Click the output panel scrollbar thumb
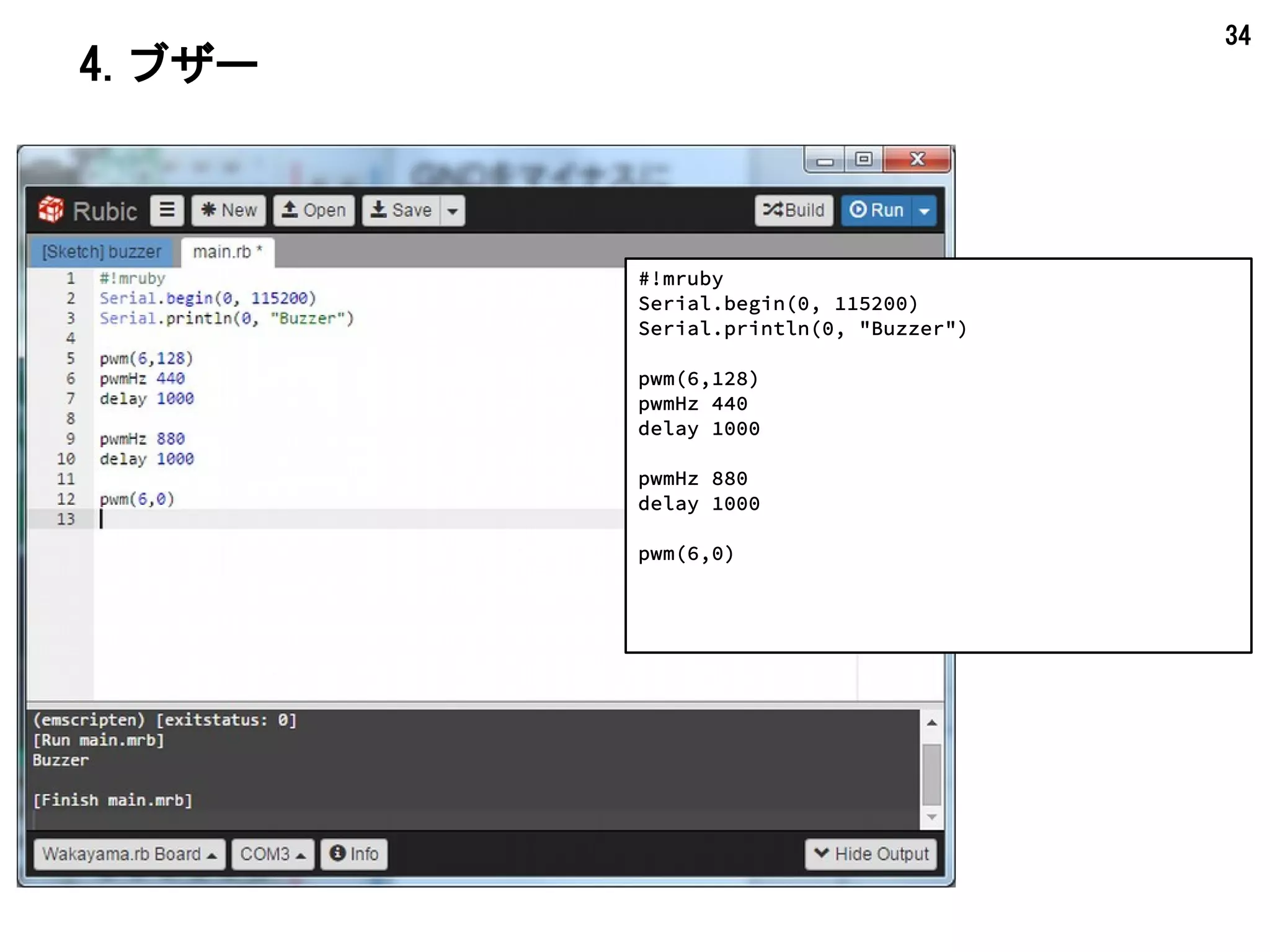This screenshot has width=1270, height=952. tap(931, 774)
